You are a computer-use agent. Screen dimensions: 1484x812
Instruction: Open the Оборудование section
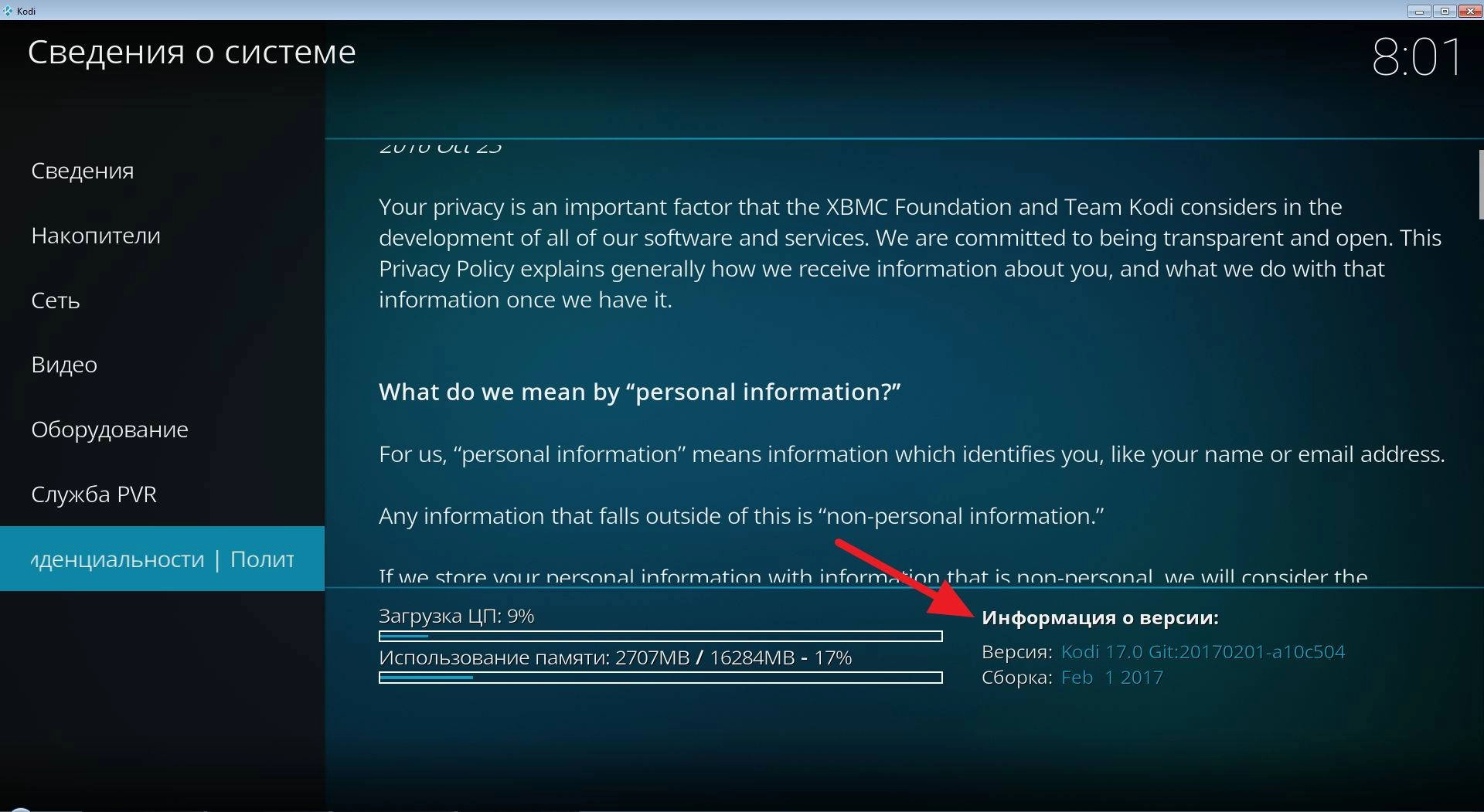pos(162,430)
